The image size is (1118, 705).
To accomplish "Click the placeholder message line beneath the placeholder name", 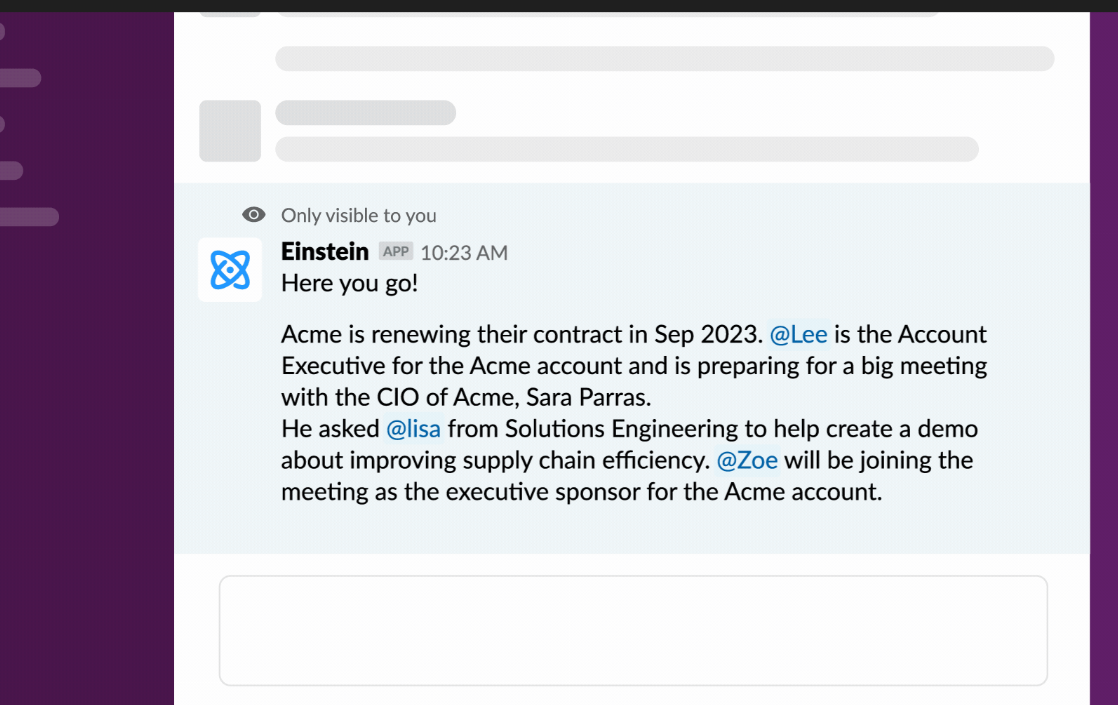I will tap(626, 149).
